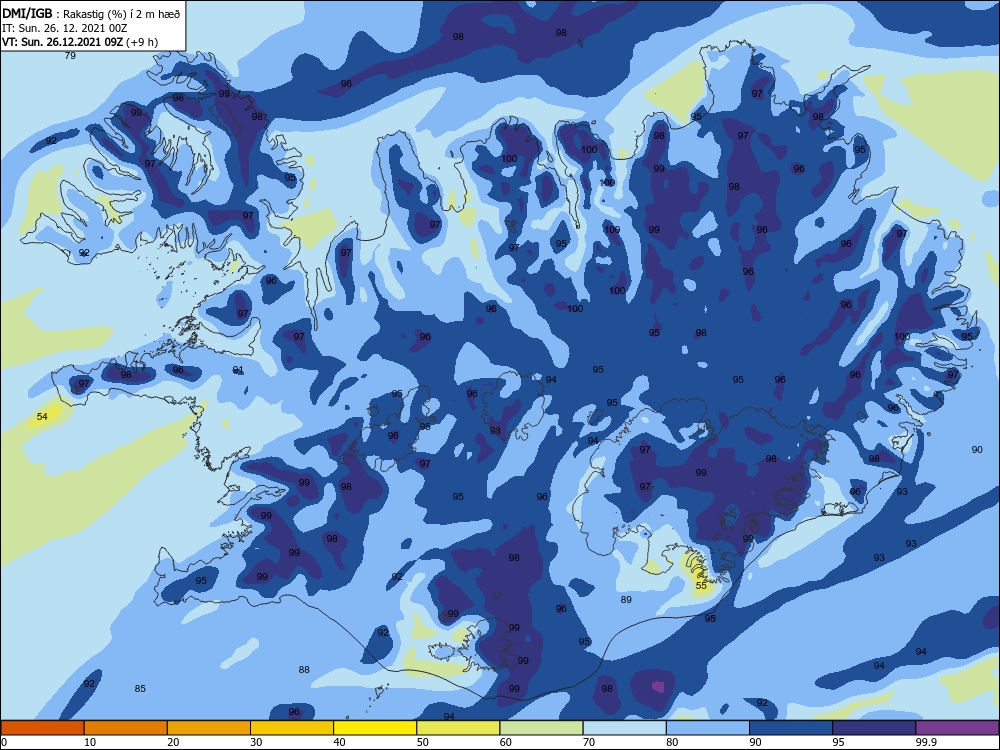Screen dimensions: 1000x750
Task: Click the '70' legend scale label
Action: [x=589, y=742]
